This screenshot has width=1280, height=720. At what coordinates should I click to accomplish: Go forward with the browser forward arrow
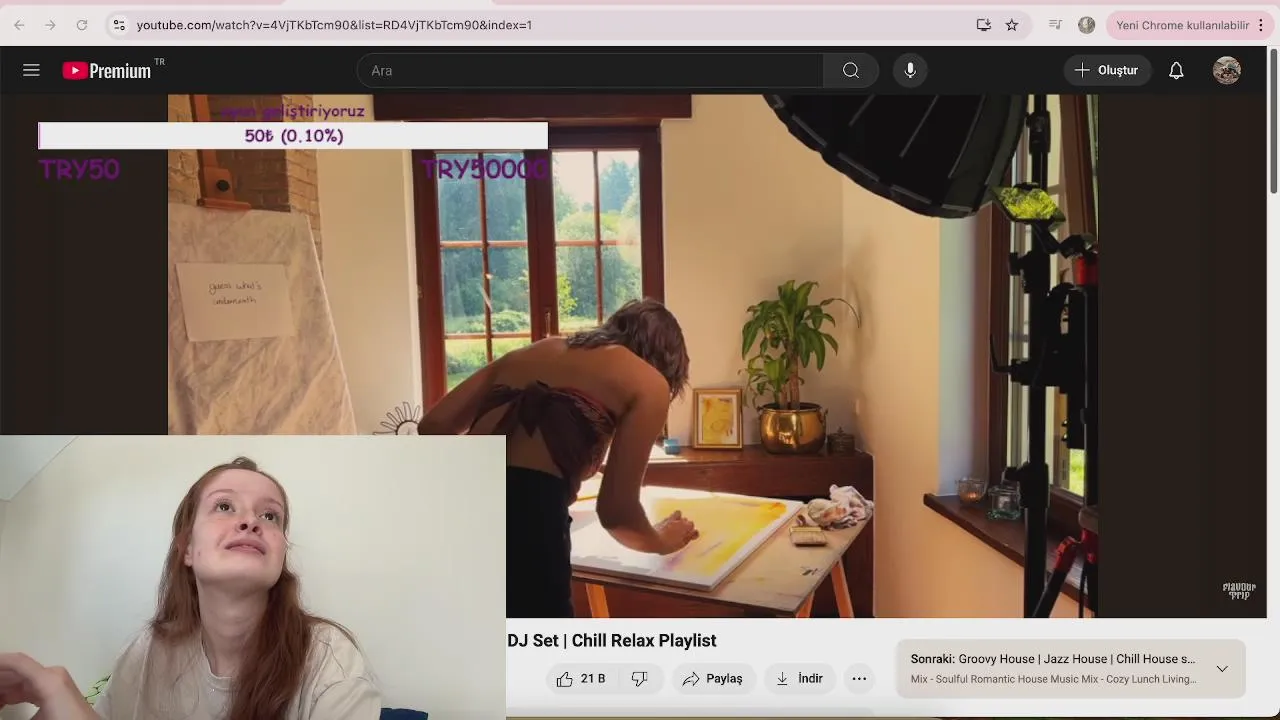[x=50, y=25]
